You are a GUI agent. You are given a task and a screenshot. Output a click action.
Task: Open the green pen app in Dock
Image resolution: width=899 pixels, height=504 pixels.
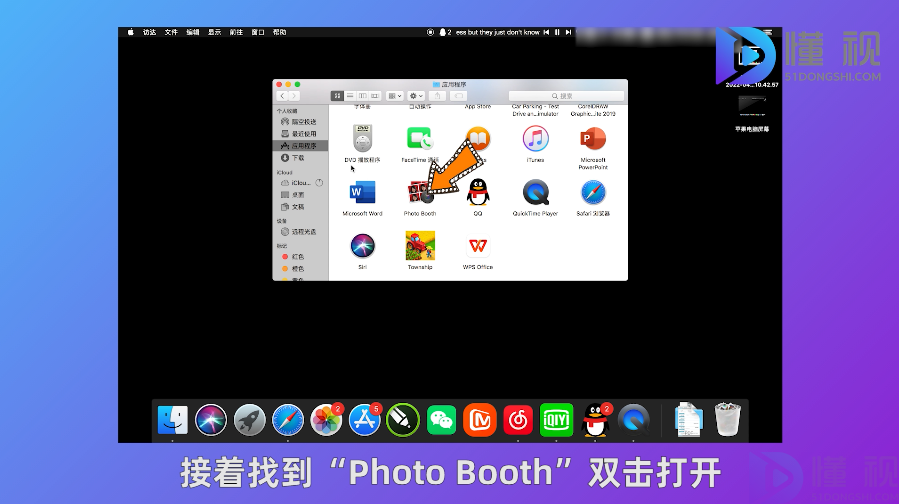[x=403, y=420]
